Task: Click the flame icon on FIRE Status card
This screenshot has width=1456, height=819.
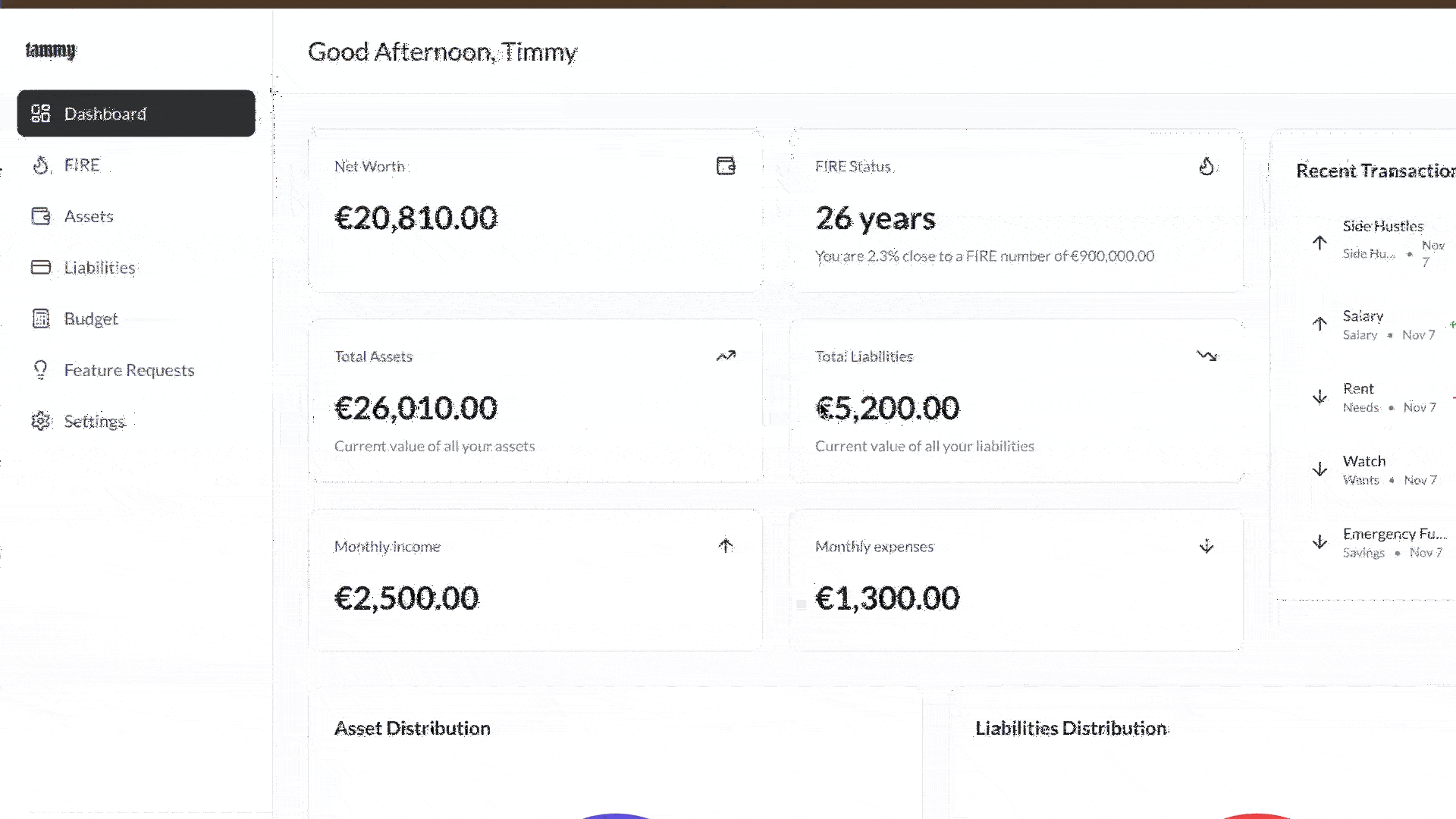Action: pos(1207,166)
